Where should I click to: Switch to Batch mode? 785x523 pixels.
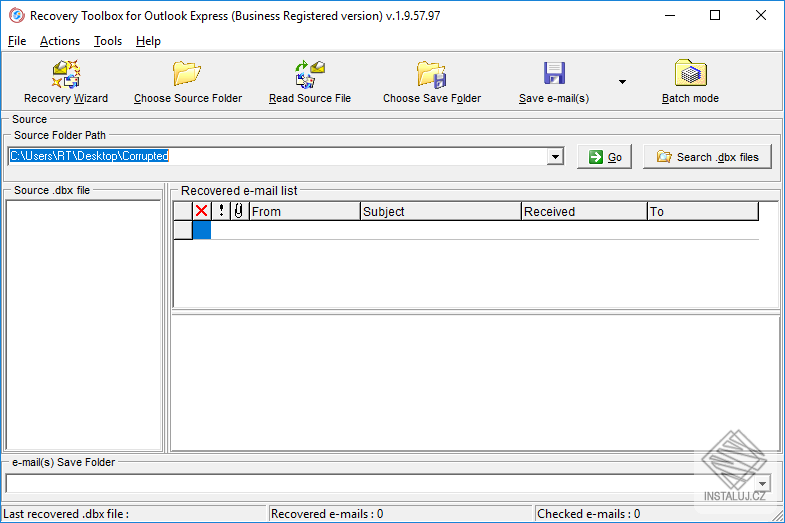coord(690,82)
